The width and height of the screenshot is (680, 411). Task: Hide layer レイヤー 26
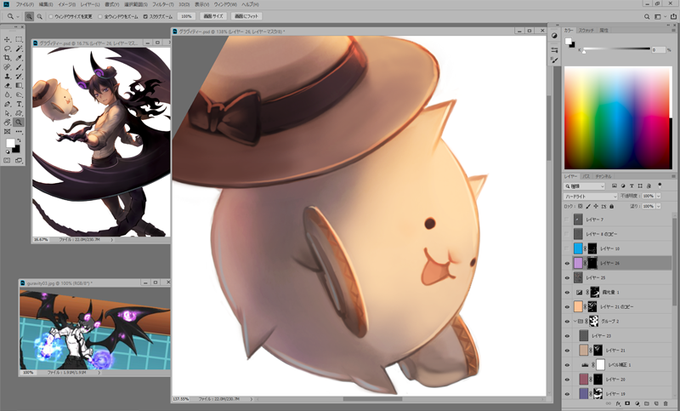point(567,263)
